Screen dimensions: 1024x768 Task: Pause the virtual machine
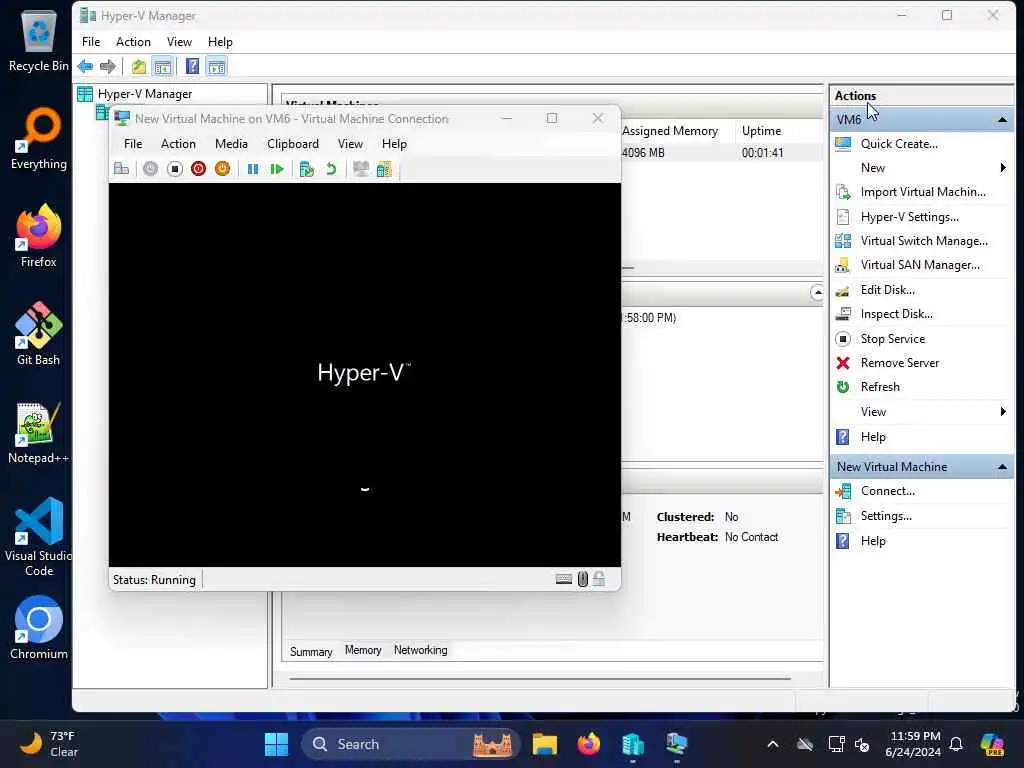[253, 169]
